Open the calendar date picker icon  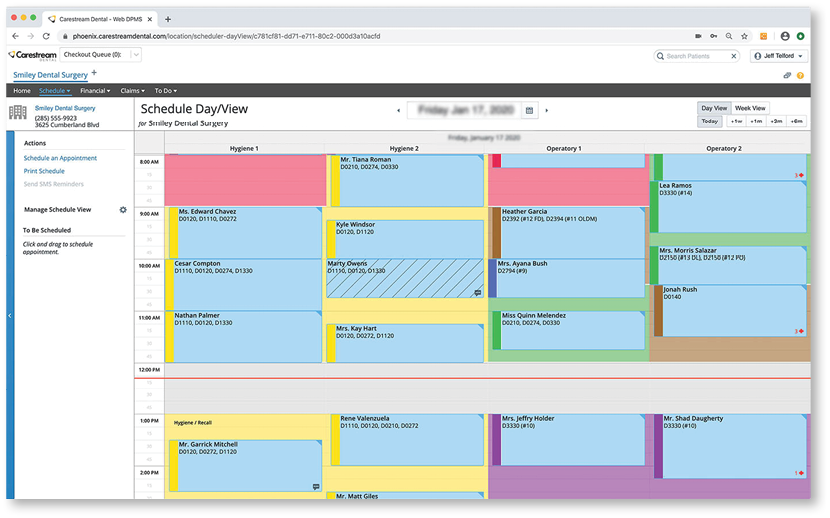point(529,110)
